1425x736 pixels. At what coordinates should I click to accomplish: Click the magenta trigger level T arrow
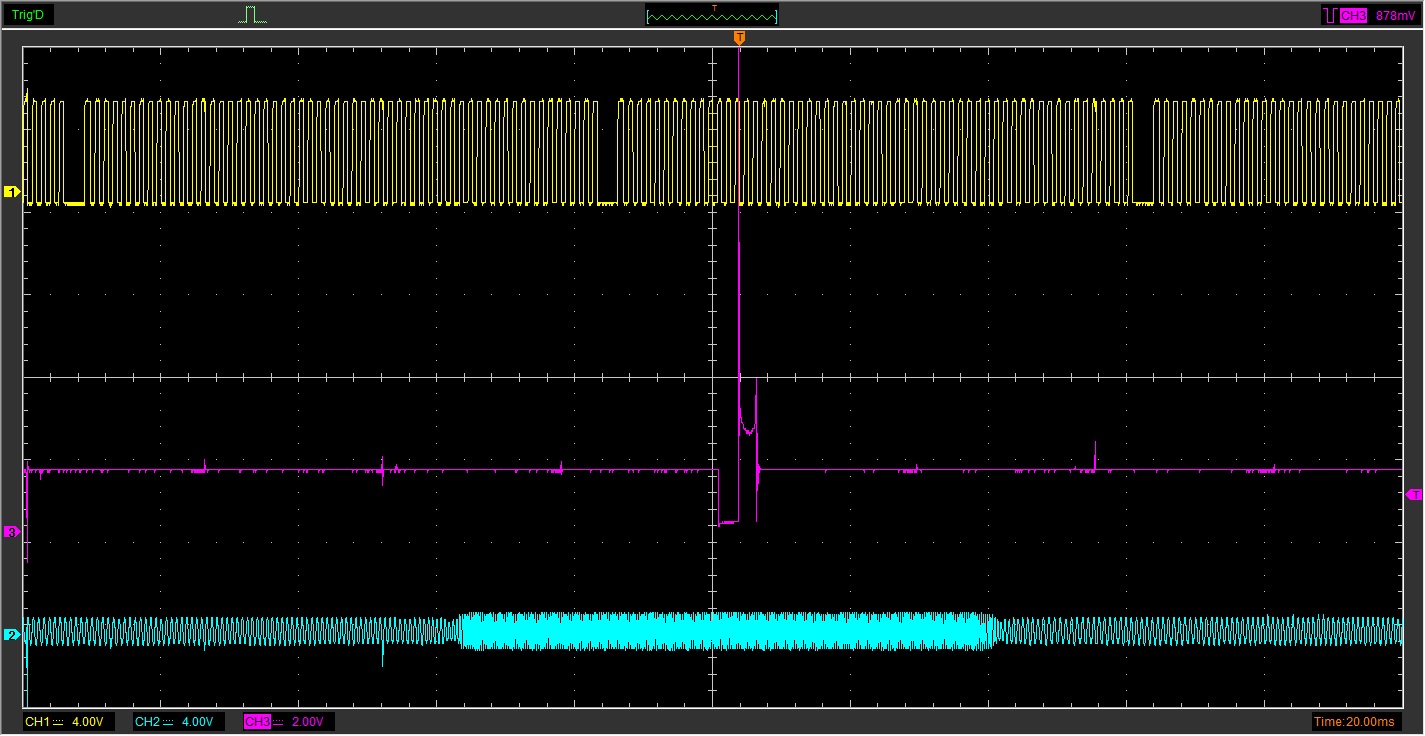coord(1414,494)
